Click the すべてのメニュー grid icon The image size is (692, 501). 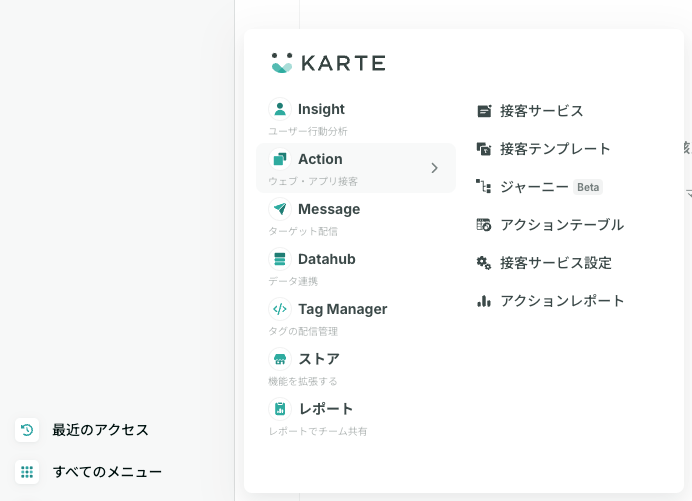tap(27, 472)
